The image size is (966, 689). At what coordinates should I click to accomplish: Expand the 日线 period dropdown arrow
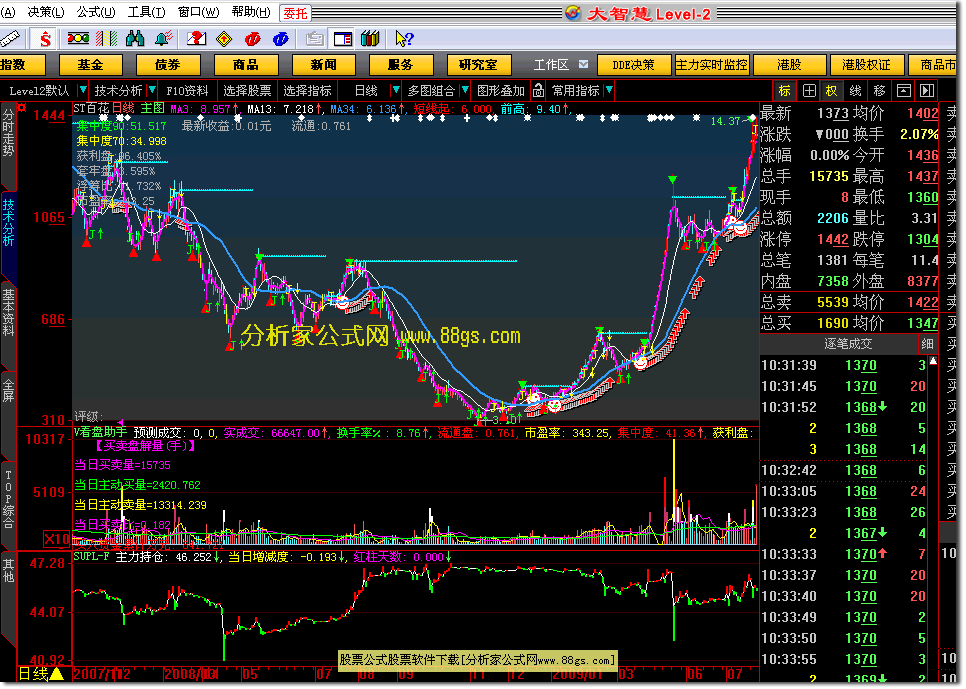tap(396, 91)
